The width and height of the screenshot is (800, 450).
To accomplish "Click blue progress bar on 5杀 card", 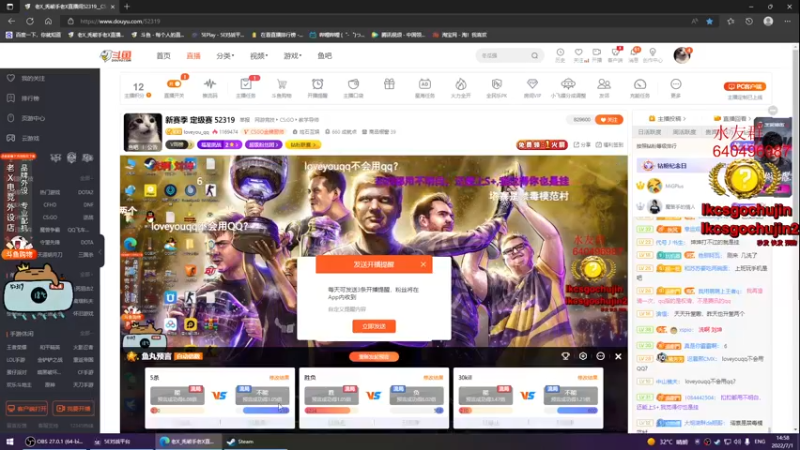I will pos(266,410).
